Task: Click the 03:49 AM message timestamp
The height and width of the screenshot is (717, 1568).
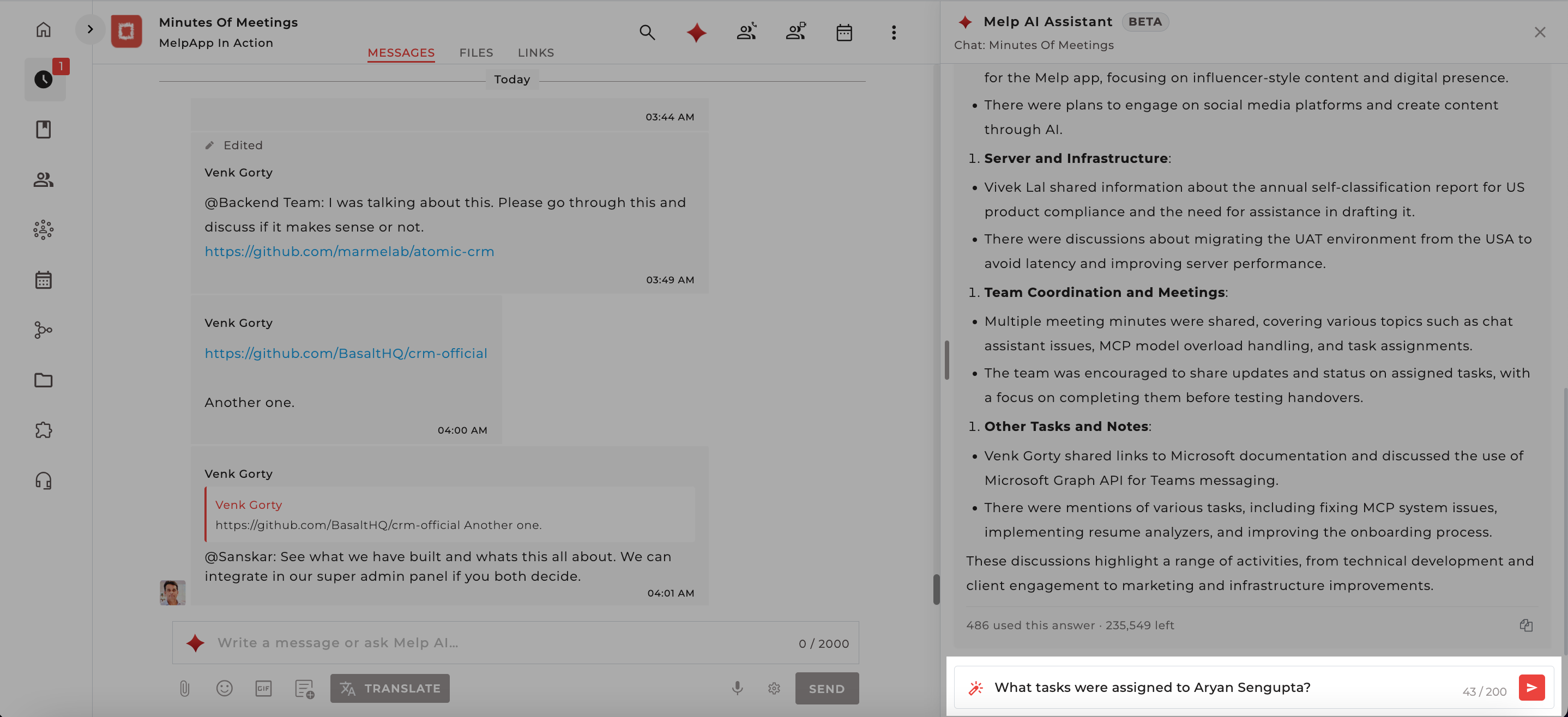Action: (x=670, y=279)
